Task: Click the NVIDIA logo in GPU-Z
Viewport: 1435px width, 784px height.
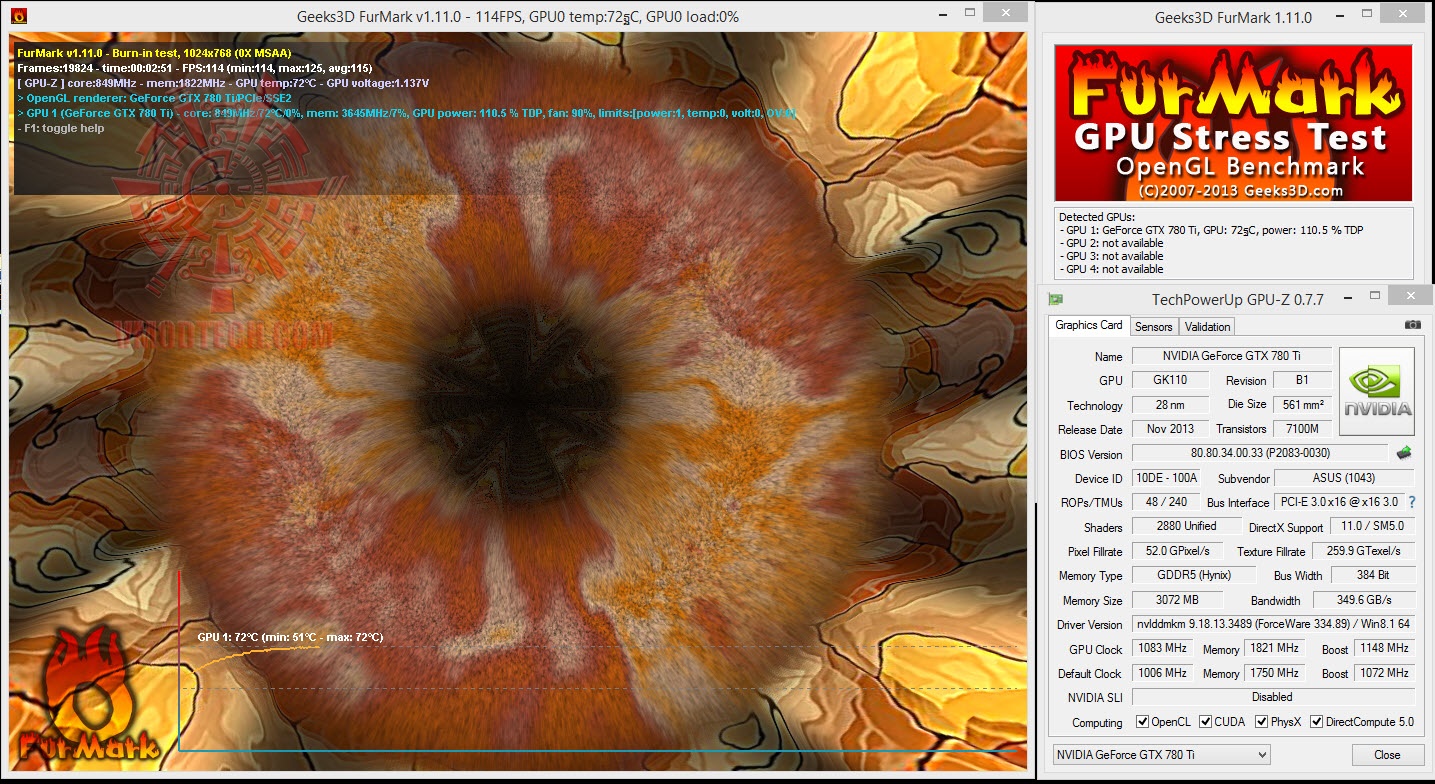Action: (1377, 391)
